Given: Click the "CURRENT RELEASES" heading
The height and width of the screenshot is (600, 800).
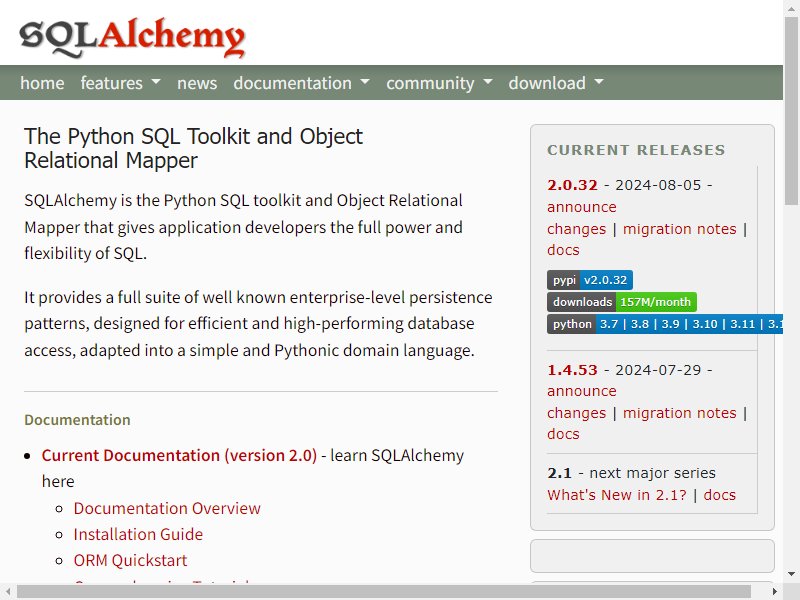Looking at the screenshot, I should tap(636, 150).
